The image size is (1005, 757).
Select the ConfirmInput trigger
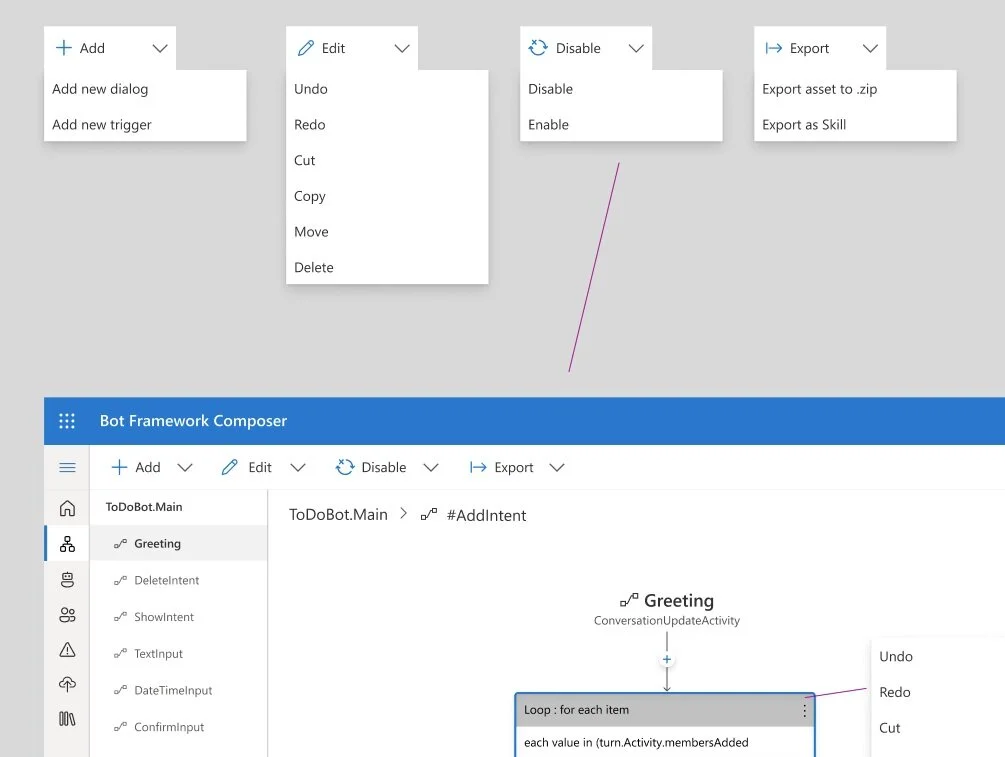(x=178, y=726)
